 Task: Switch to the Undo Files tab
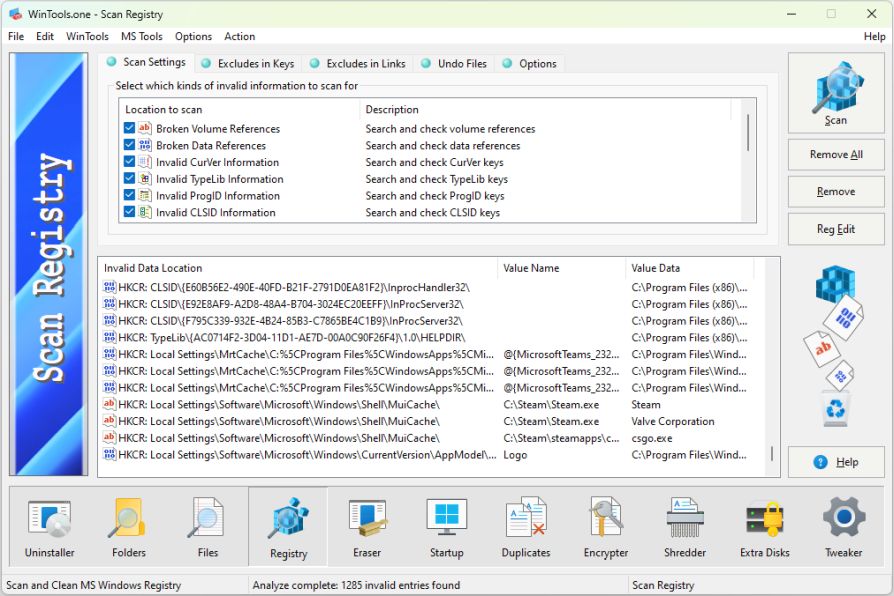(x=454, y=64)
